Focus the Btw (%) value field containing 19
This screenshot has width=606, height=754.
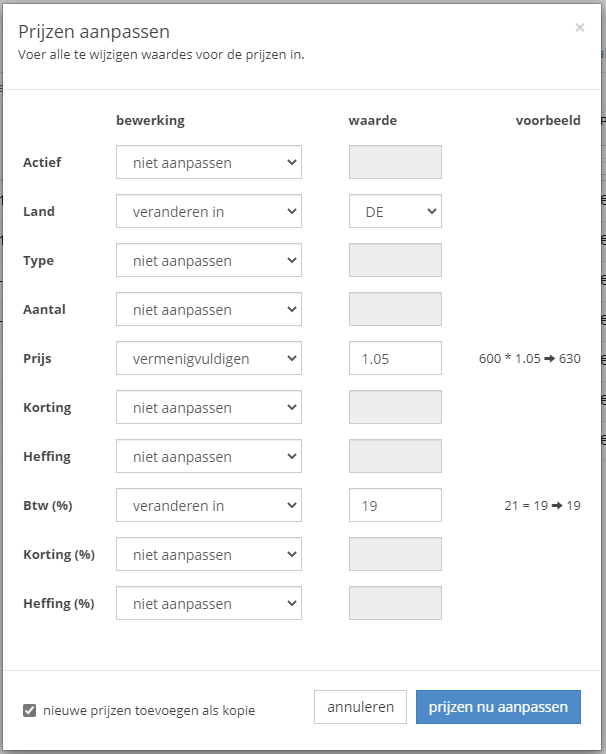click(395, 505)
